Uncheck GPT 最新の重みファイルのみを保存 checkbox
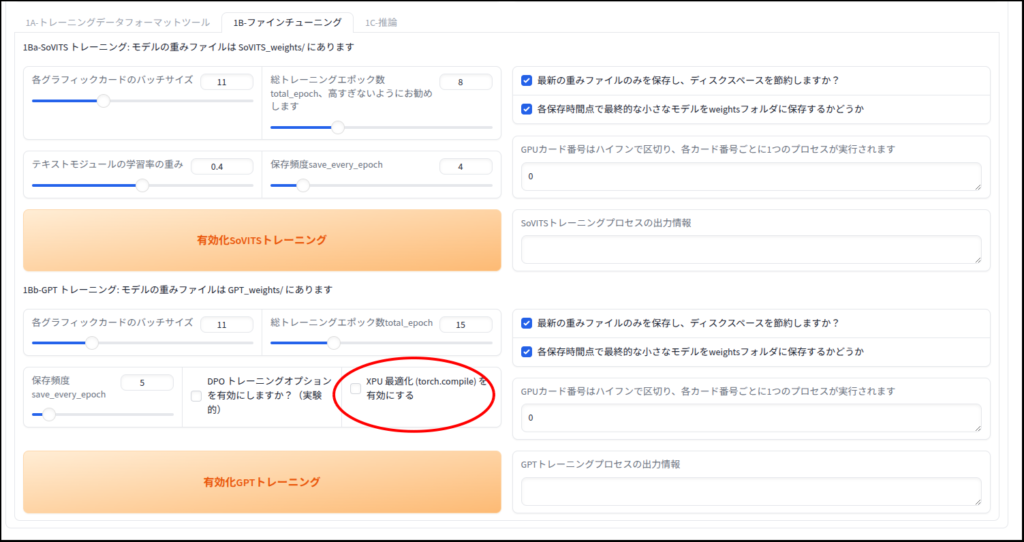1024x542 pixels. pyautogui.click(x=527, y=323)
